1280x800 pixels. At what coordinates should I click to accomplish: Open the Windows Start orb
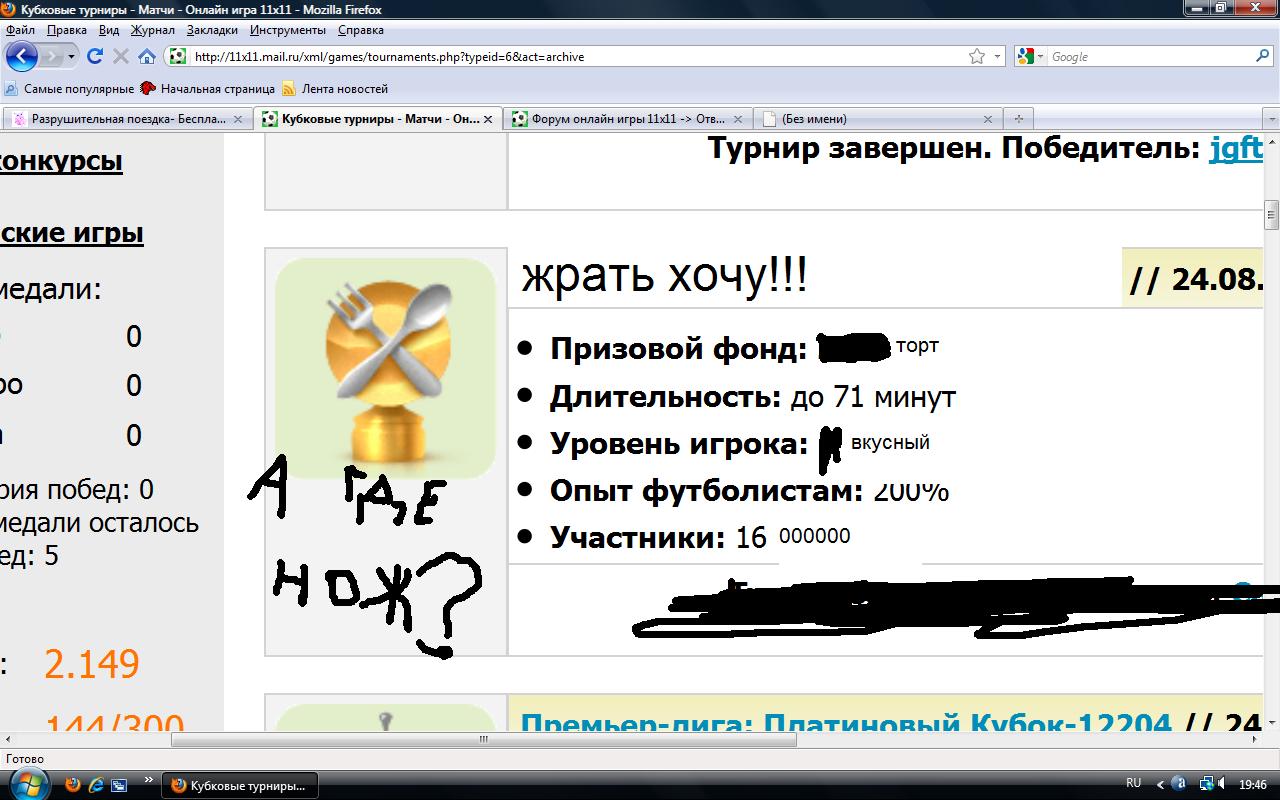click(26, 784)
